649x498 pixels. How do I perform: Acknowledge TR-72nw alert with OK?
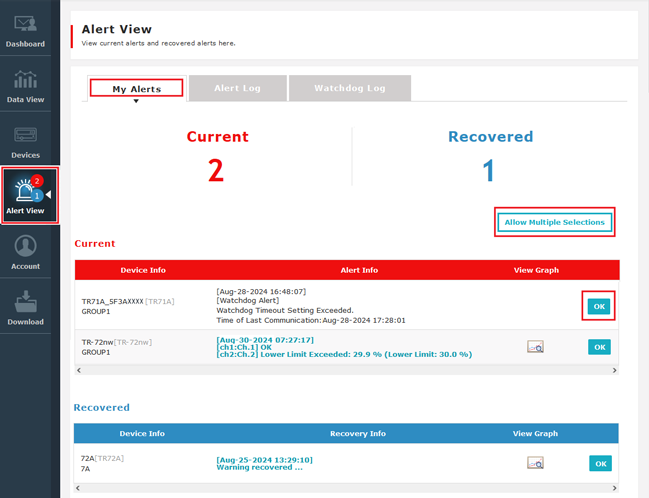click(x=599, y=347)
